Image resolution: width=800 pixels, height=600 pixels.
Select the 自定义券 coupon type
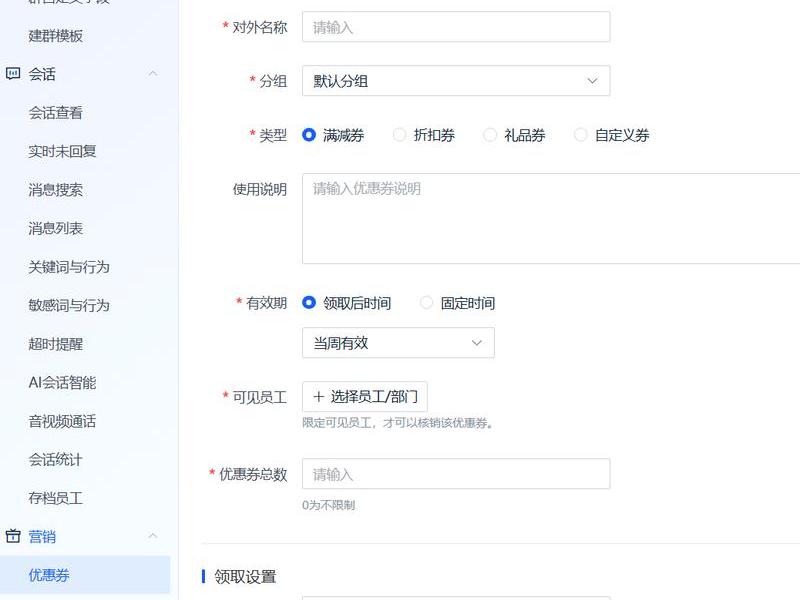[x=581, y=135]
